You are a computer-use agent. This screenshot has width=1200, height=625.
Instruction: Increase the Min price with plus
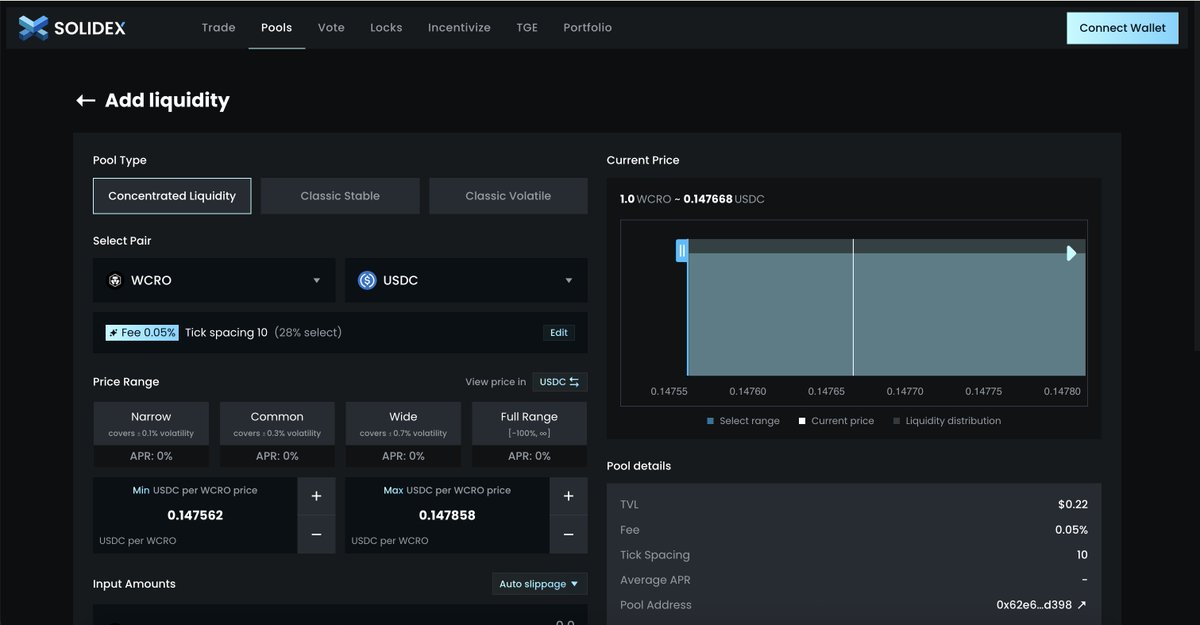click(x=316, y=496)
